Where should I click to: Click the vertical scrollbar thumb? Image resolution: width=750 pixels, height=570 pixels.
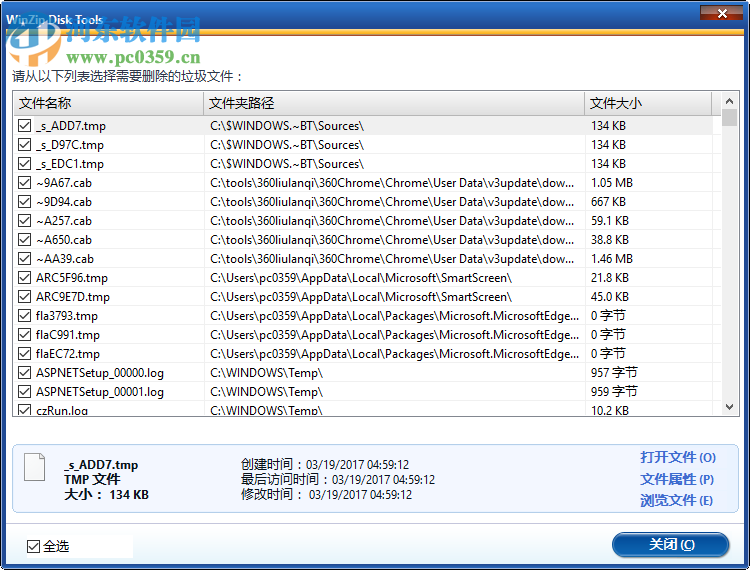coord(729,118)
